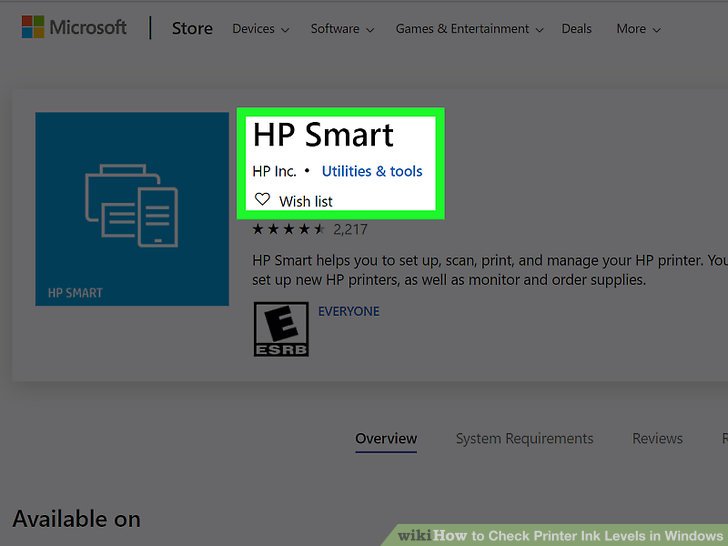Switch to the Overview tab

click(386, 439)
